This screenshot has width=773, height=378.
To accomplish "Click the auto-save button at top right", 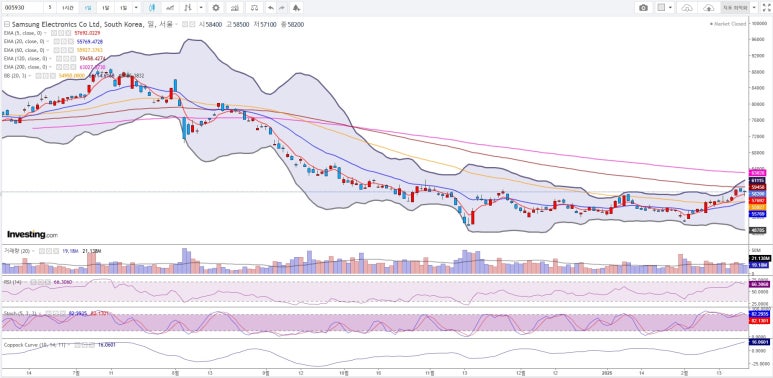I will coord(735,7).
